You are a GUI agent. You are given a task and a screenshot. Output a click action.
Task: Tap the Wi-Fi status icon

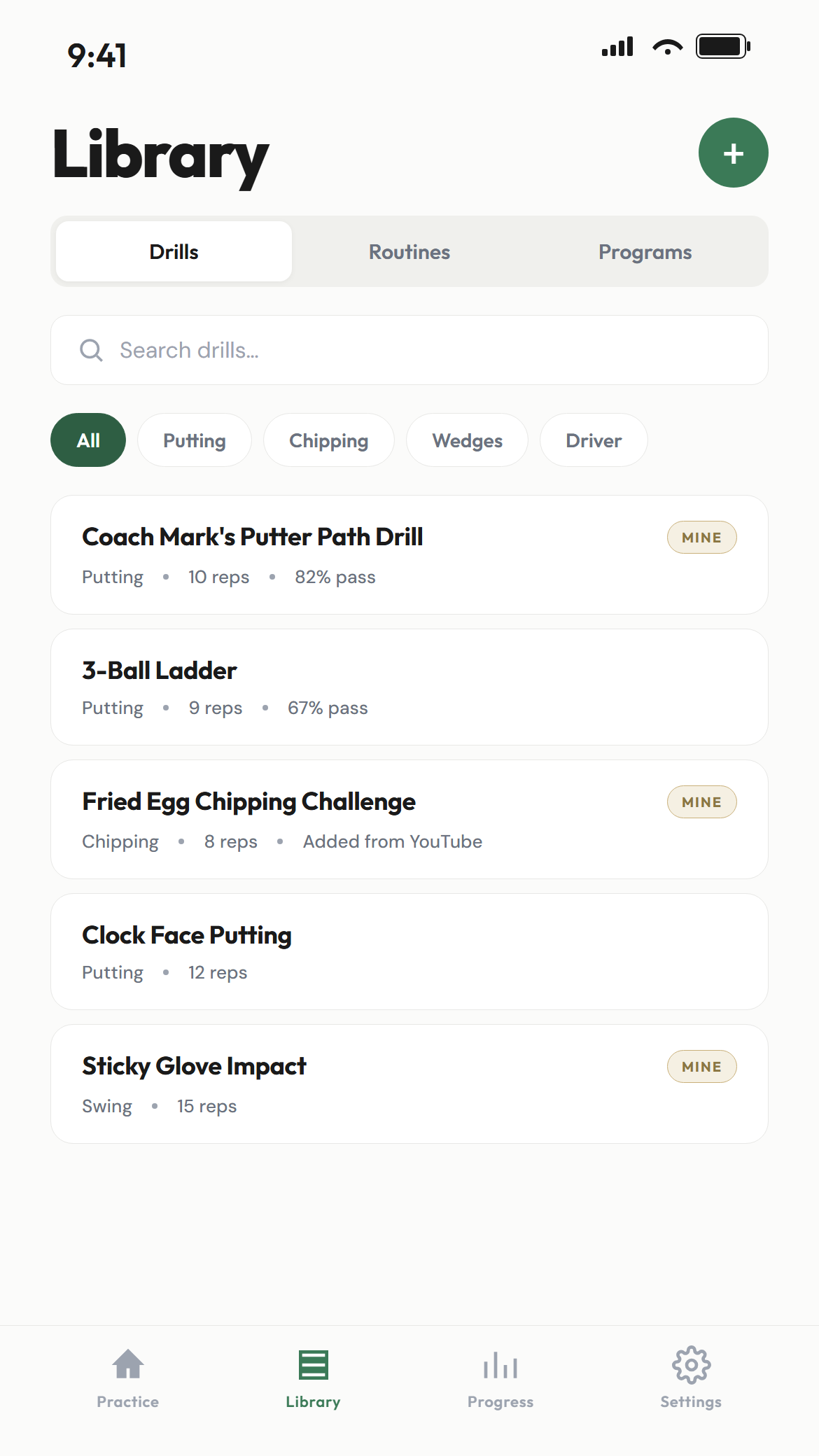tap(667, 47)
